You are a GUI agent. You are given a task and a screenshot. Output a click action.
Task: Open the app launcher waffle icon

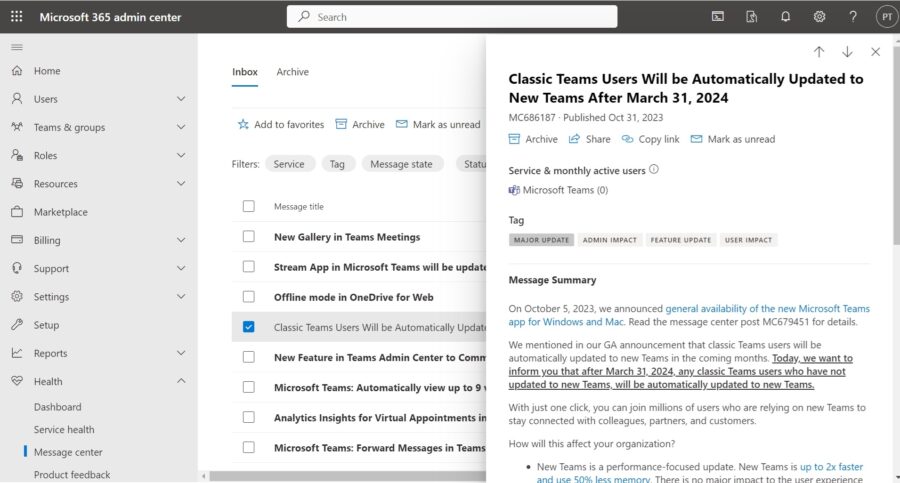(17, 17)
